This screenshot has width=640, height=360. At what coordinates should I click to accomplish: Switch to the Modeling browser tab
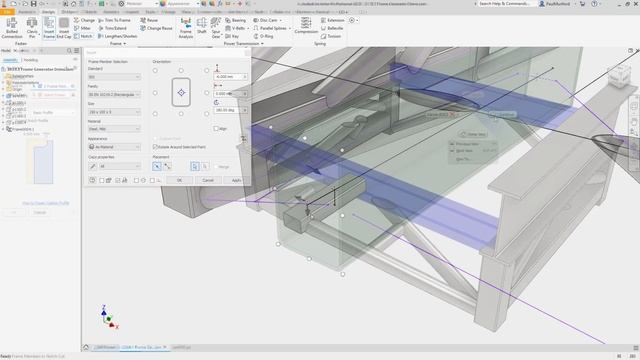pos(31,60)
